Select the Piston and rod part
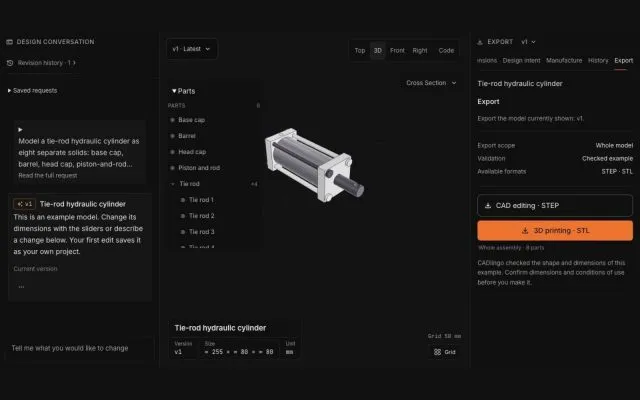The height and width of the screenshot is (400, 640). 199,168
